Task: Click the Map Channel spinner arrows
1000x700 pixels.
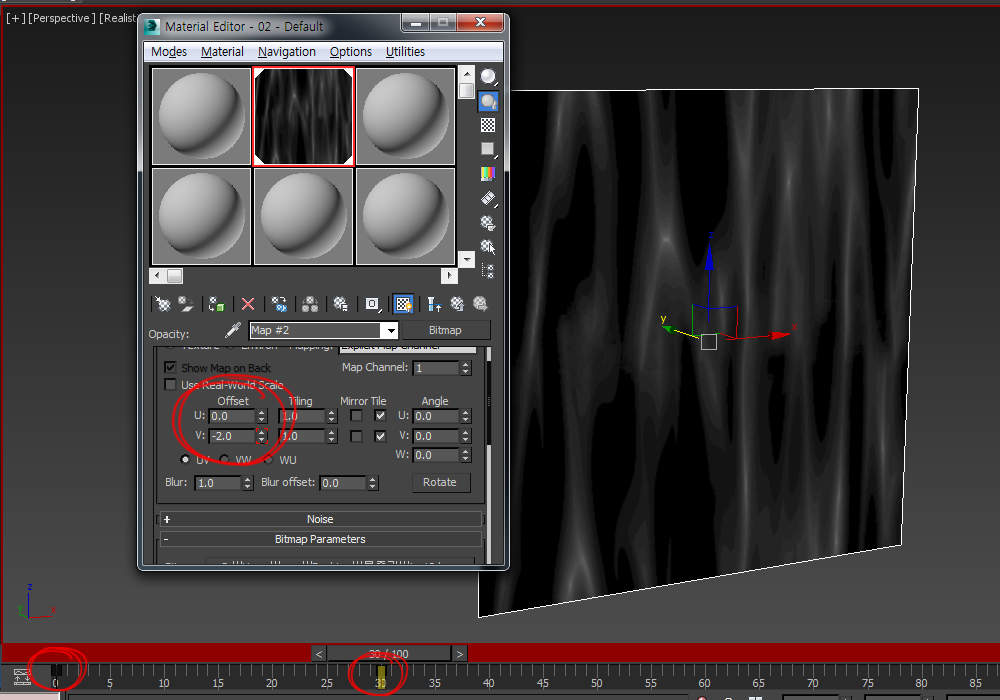Action: (x=466, y=368)
